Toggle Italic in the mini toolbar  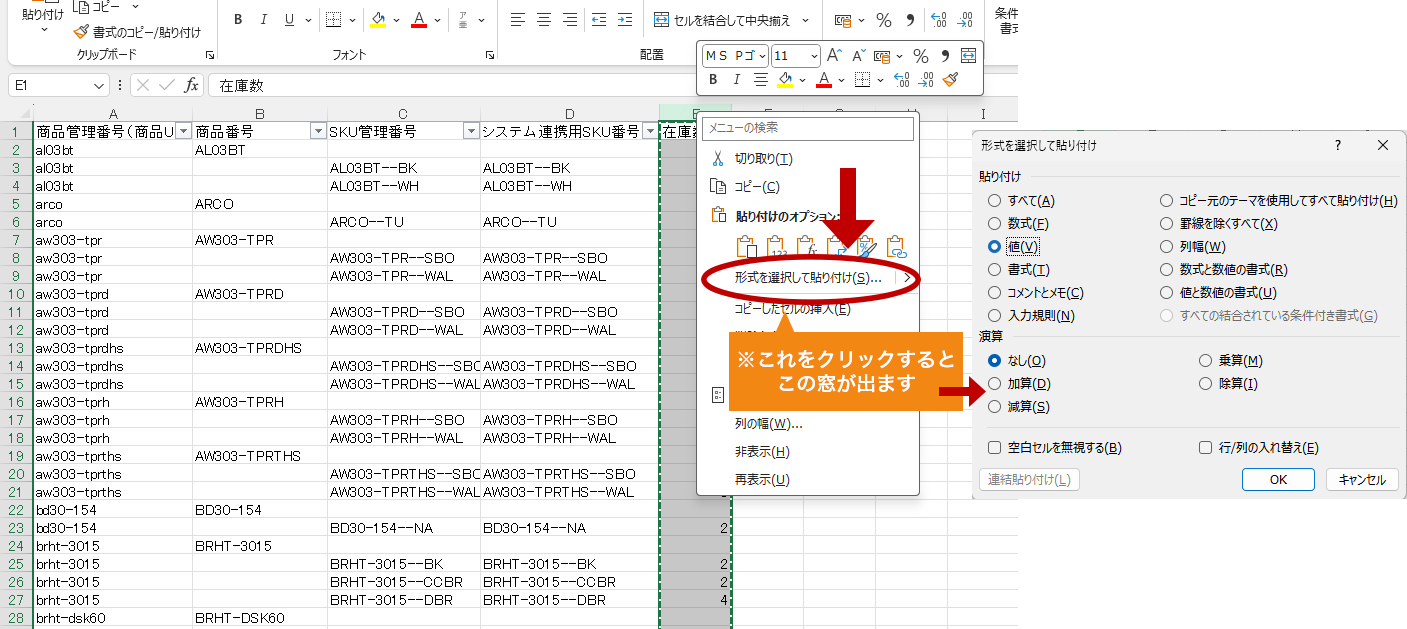[737, 79]
